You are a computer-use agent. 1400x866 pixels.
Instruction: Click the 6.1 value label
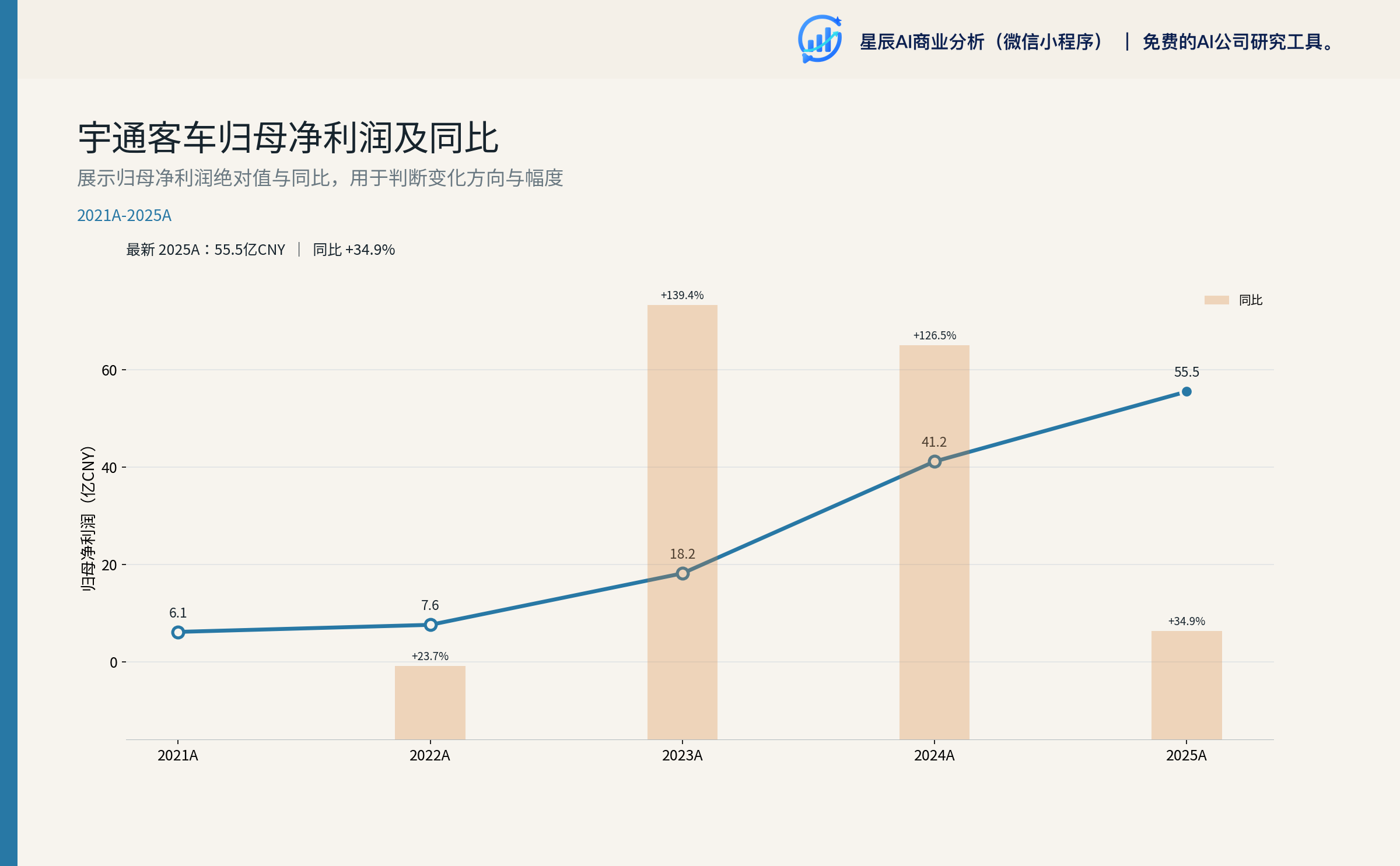click(x=178, y=613)
